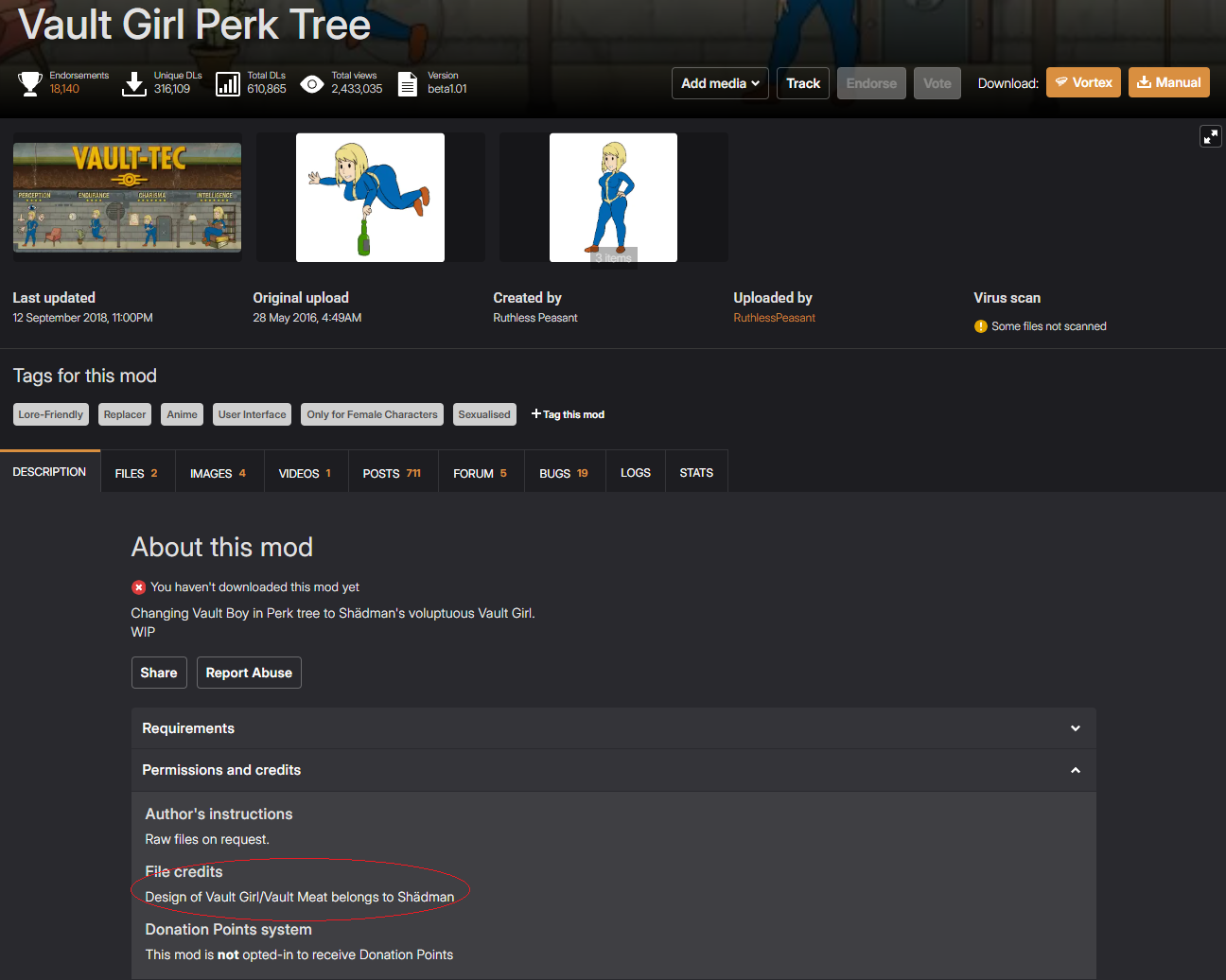Click the fullscreen expand gallery icon
Viewport: 1226px width, 980px height.
1211,136
